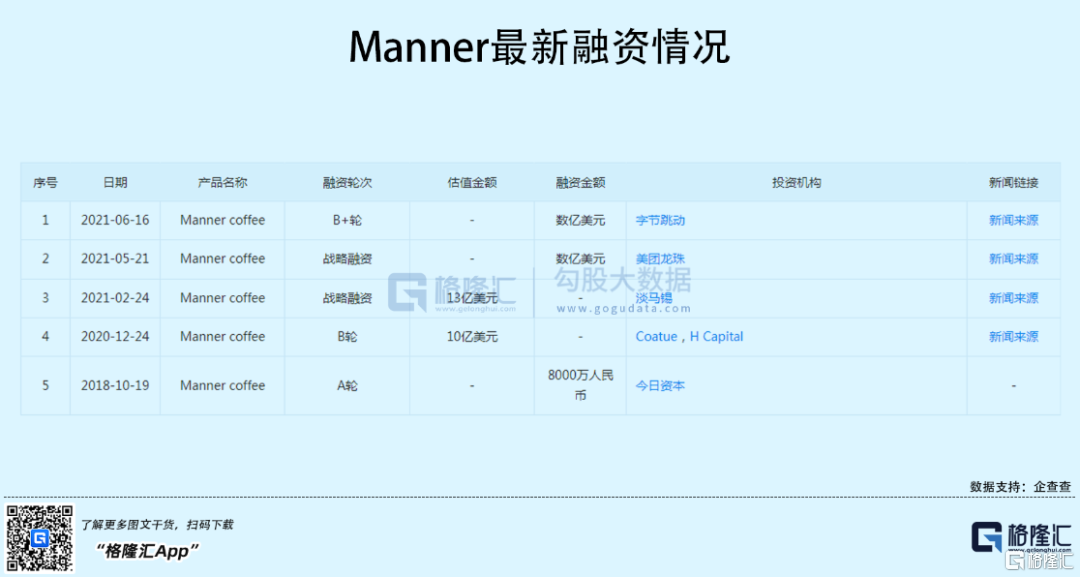Click the QR code in the footer

[x=40, y=538]
